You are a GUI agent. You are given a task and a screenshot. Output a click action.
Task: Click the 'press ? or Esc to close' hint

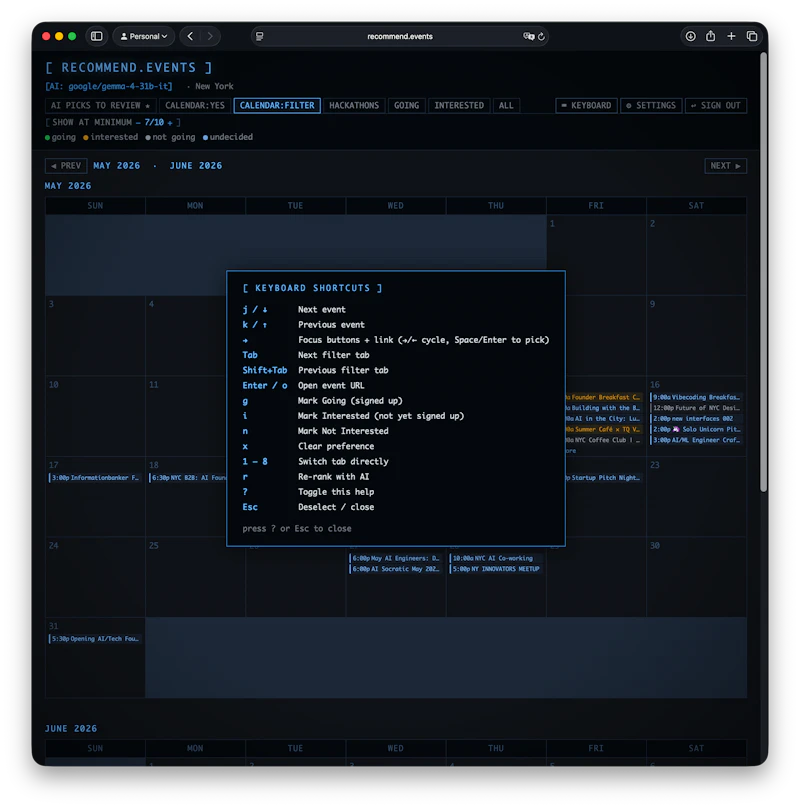297,529
